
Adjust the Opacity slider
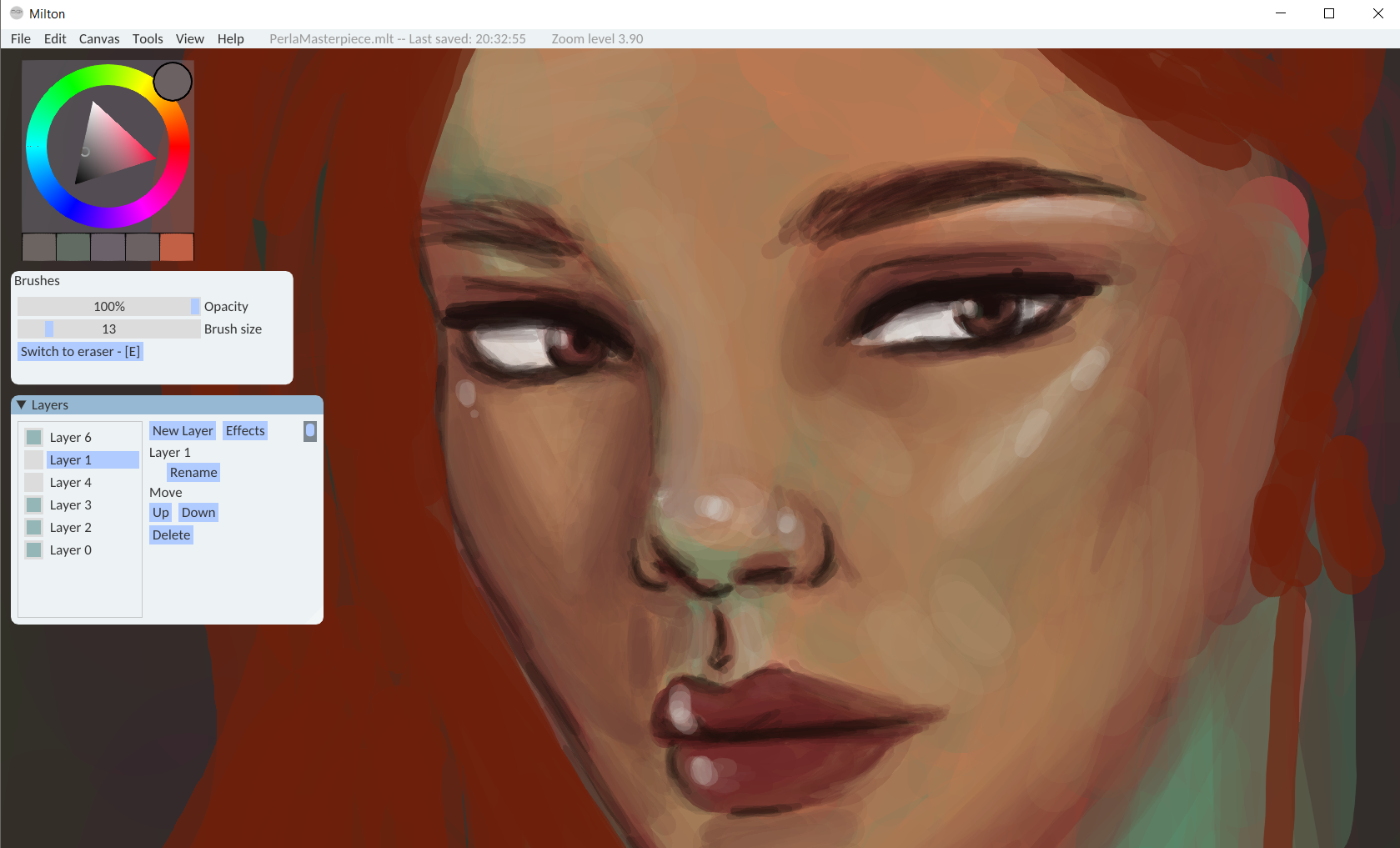[109, 306]
